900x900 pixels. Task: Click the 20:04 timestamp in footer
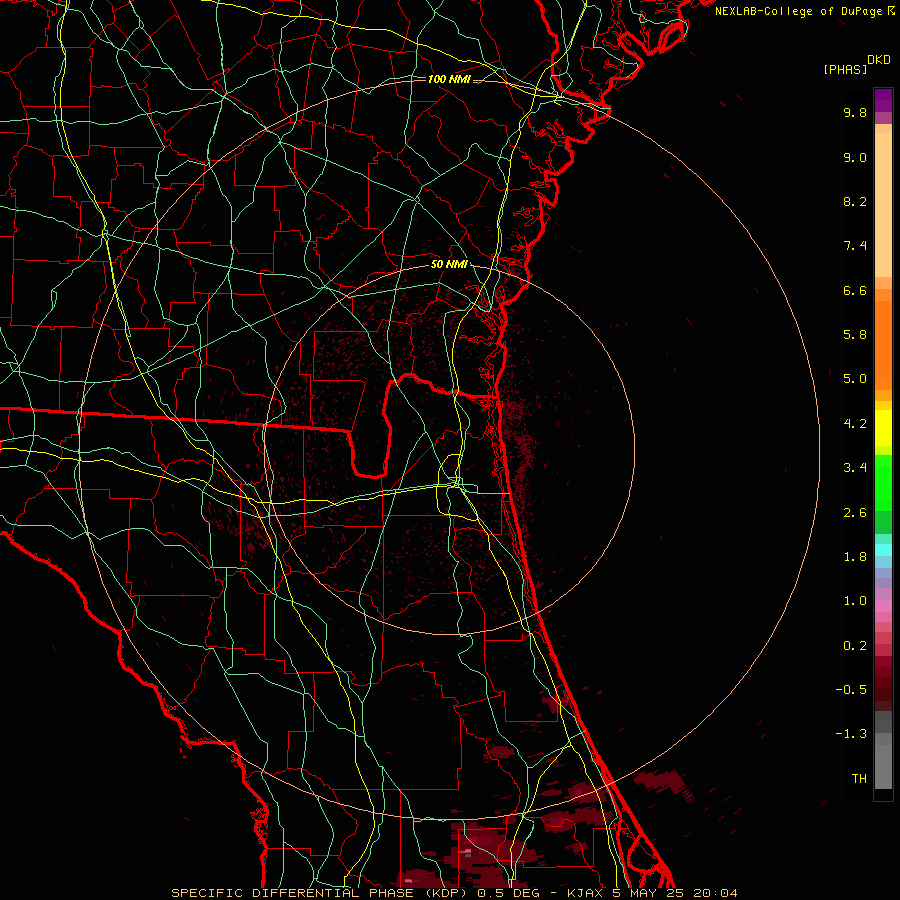(715, 893)
